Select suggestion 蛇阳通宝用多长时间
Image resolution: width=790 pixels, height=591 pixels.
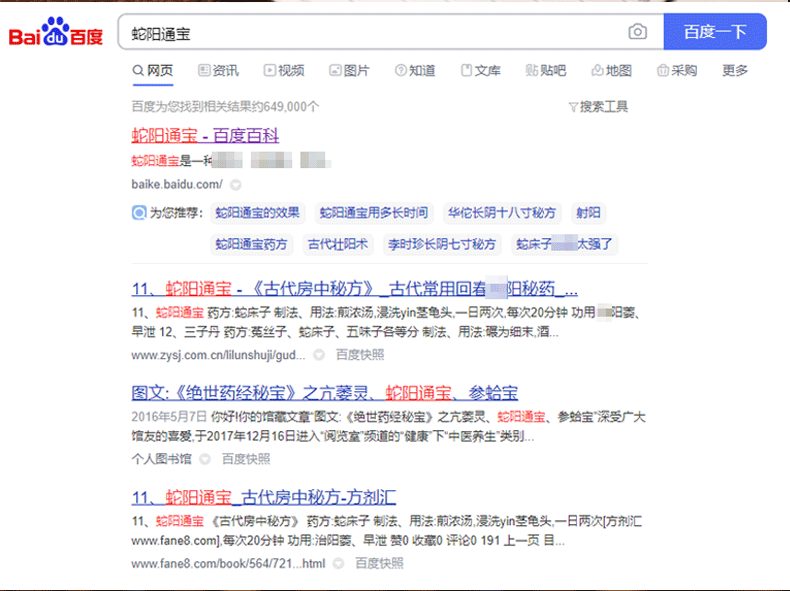(374, 213)
